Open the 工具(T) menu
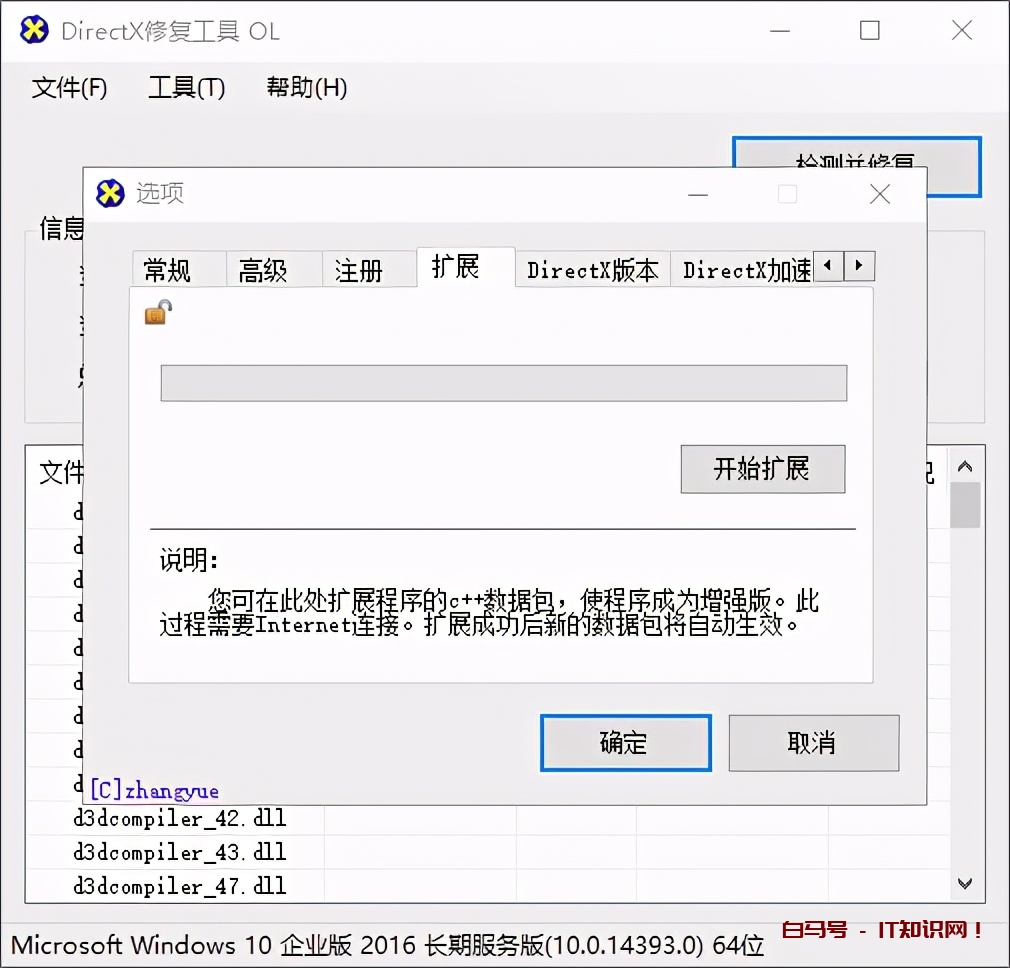Viewport: 1010px width, 968px height. (x=186, y=88)
